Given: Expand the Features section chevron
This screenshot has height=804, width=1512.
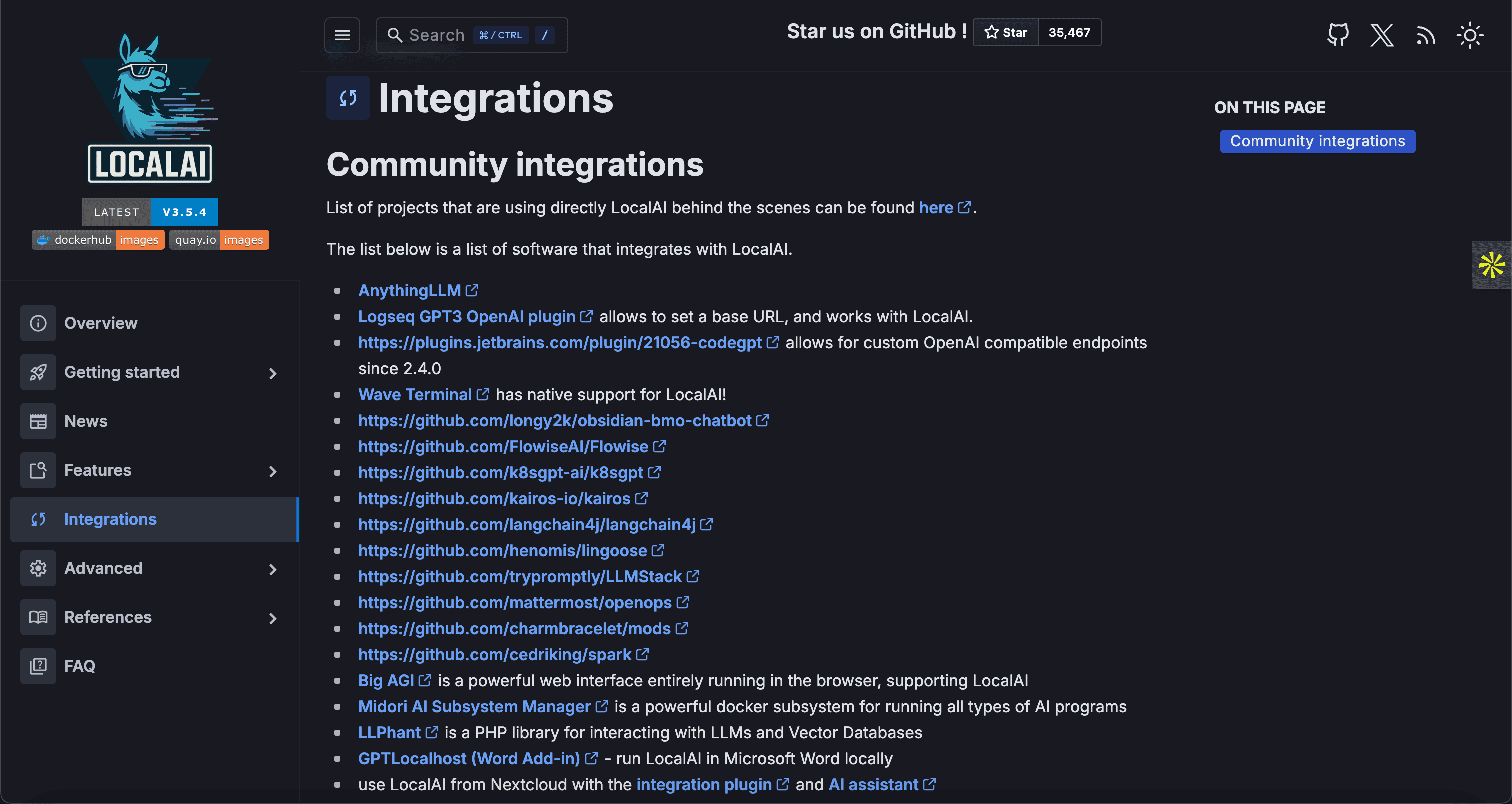Looking at the screenshot, I should click(x=273, y=471).
